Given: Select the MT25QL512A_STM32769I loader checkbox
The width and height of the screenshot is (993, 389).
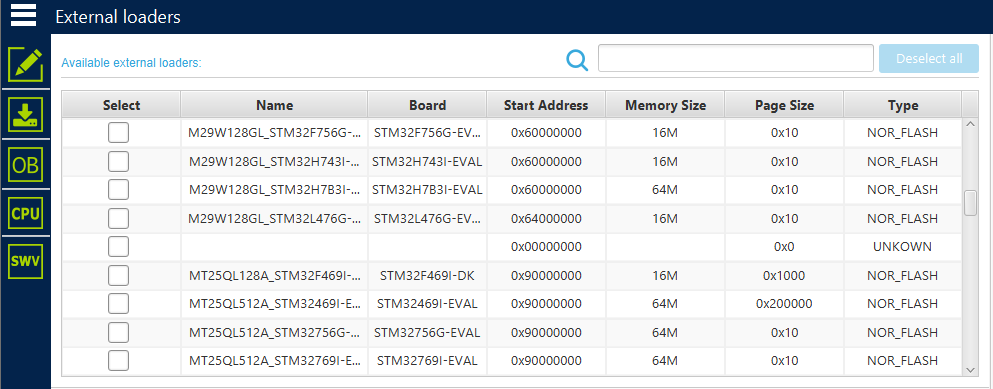Looking at the screenshot, I should [118, 360].
